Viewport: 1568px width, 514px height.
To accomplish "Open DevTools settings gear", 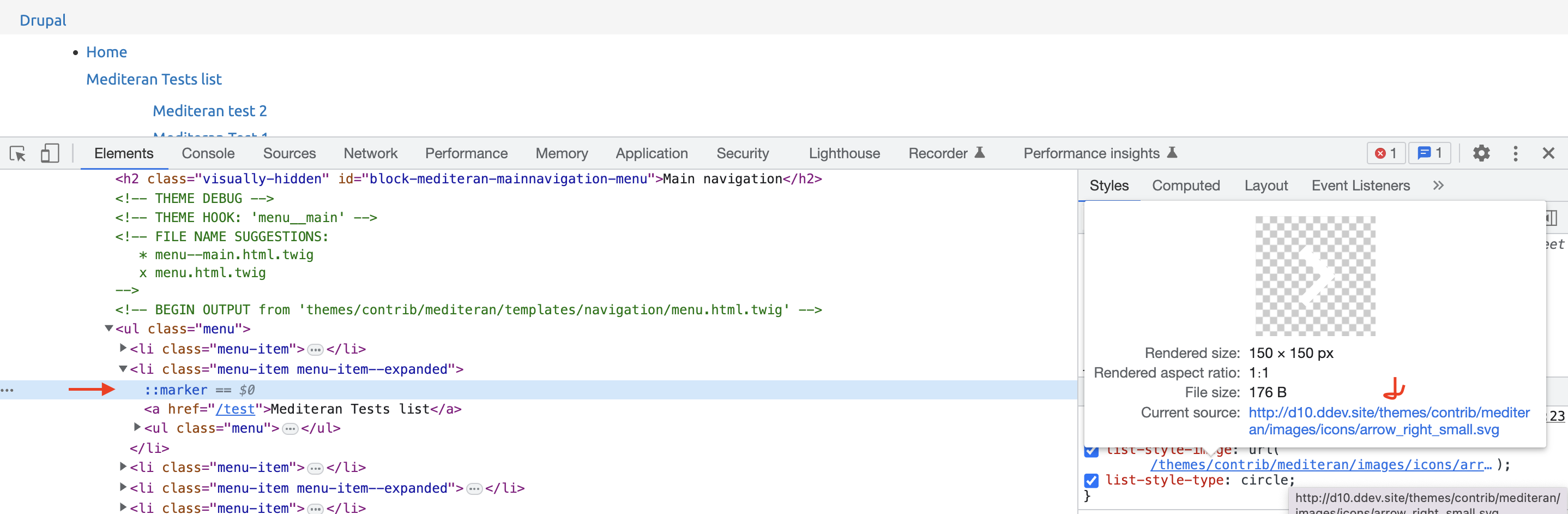I will pos(1481,153).
